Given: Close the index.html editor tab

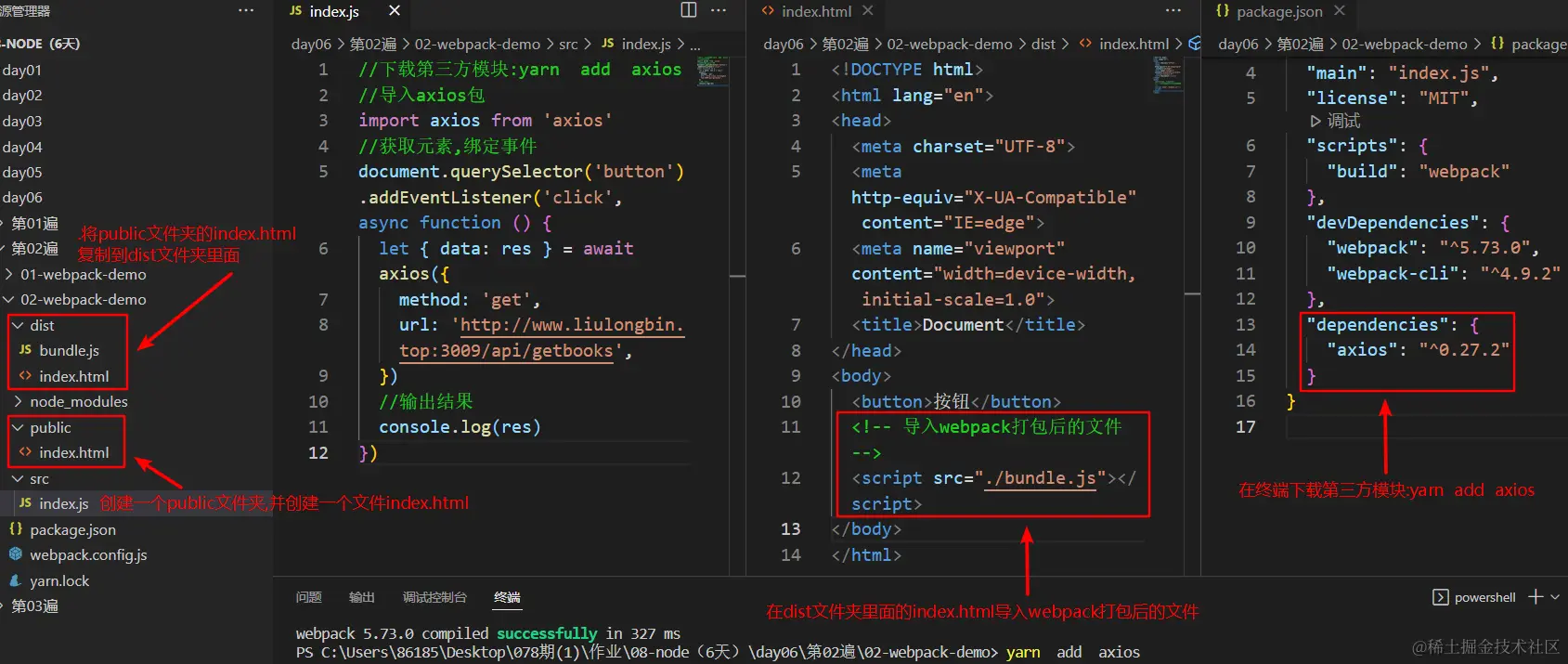Looking at the screenshot, I should 867,10.
